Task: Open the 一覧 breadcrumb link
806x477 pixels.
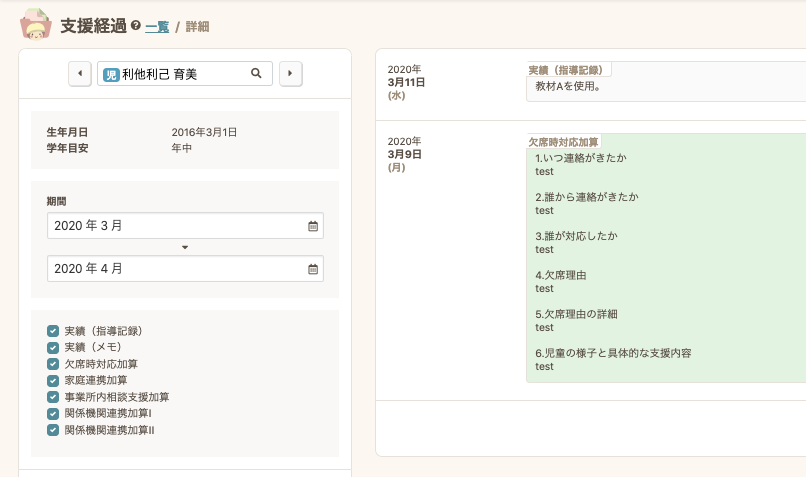Action: coord(156,27)
